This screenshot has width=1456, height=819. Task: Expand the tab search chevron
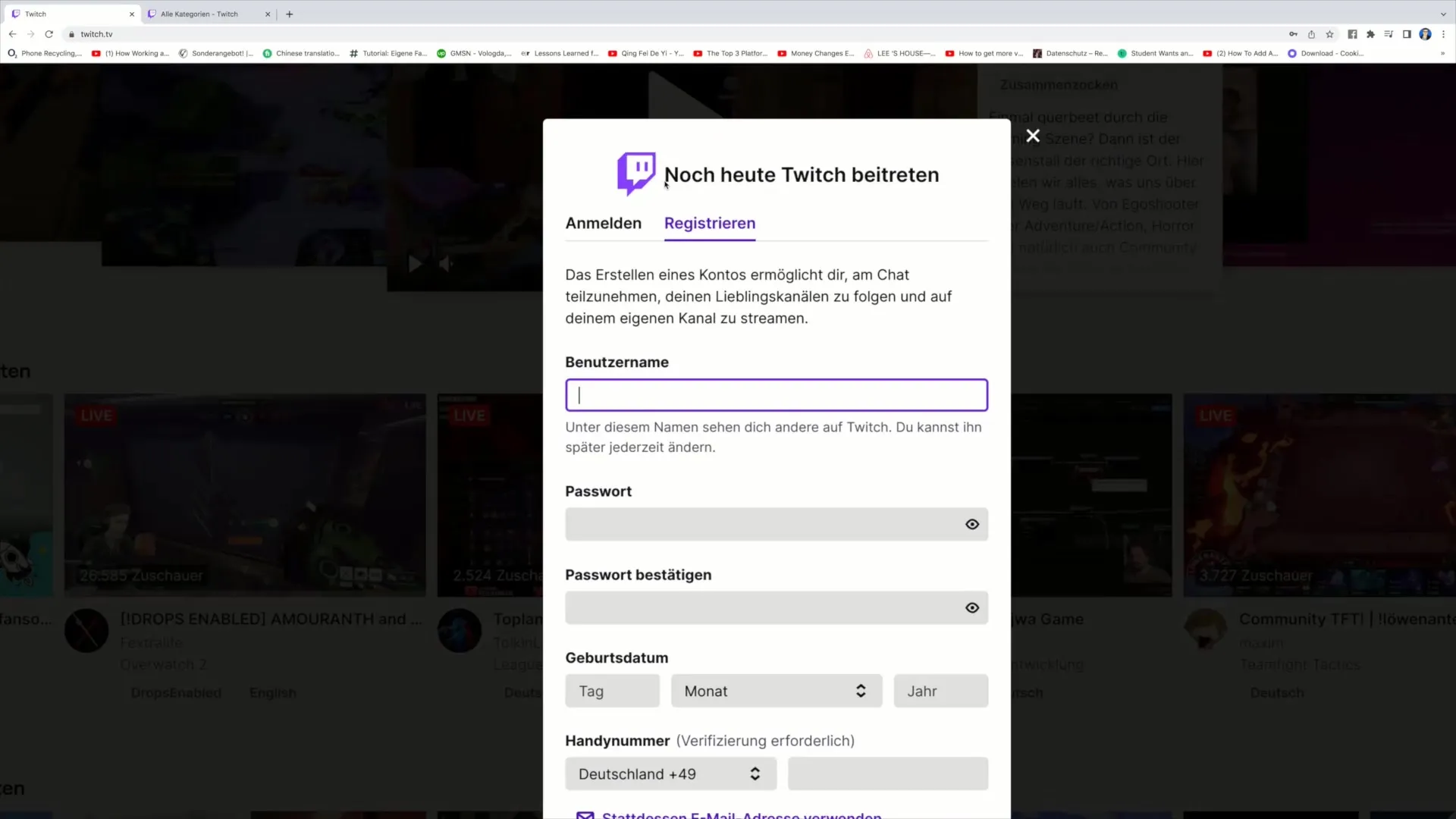click(x=1443, y=14)
